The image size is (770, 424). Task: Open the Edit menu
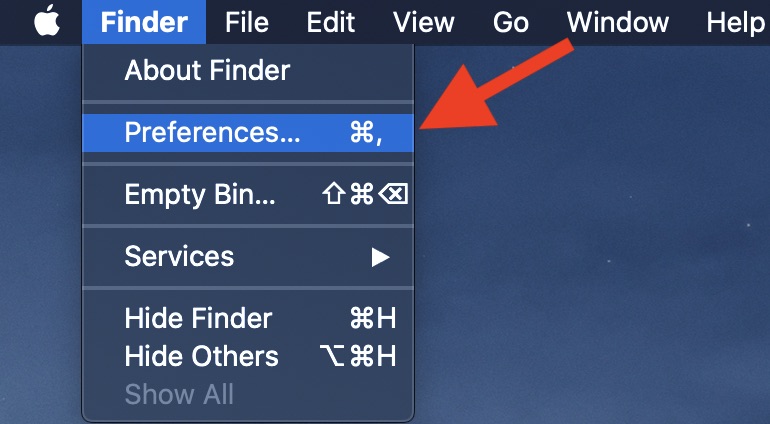click(x=330, y=22)
